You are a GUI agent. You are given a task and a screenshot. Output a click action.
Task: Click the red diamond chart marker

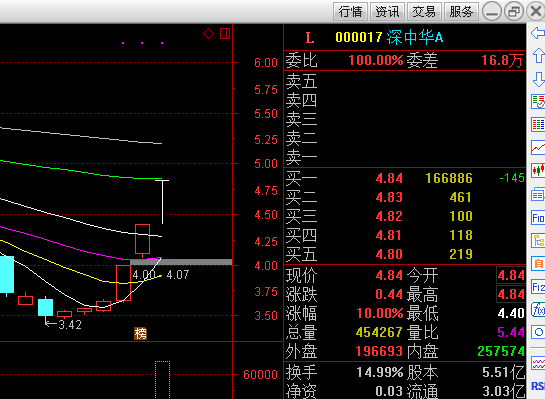209,34
